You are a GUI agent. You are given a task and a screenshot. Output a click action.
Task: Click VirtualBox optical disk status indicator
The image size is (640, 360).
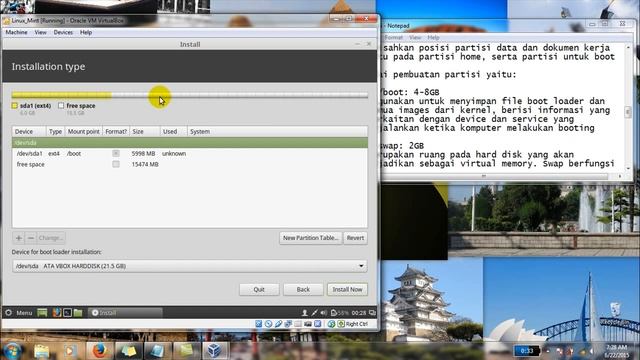point(268,324)
